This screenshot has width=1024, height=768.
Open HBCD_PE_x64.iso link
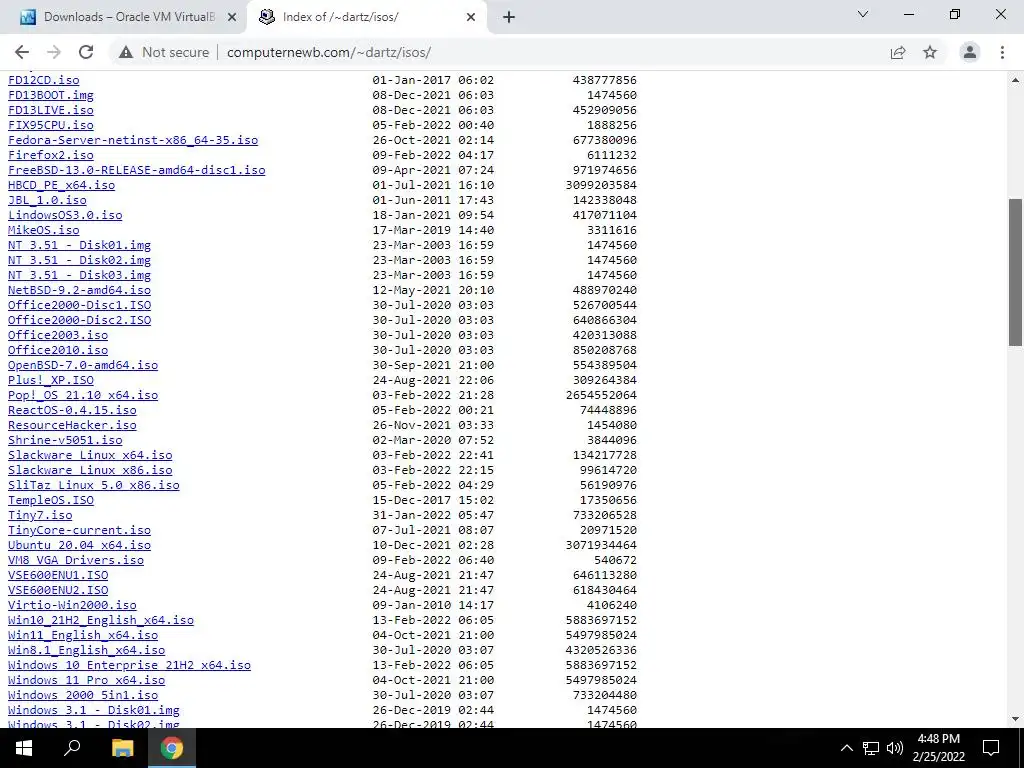[61, 185]
